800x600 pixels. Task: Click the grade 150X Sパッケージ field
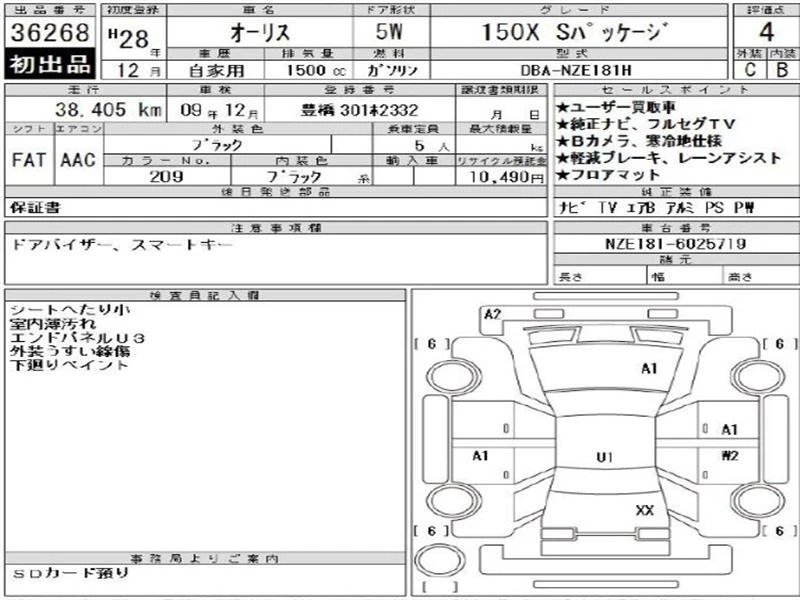click(x=579, y=32)
